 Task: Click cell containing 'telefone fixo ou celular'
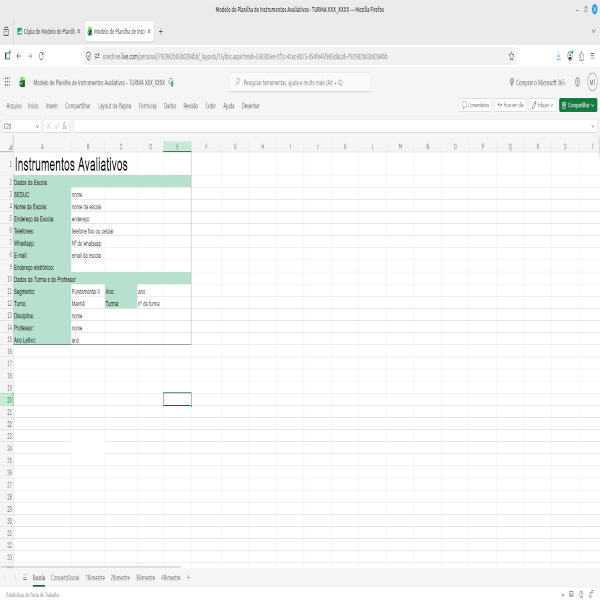pyautogui.click(x=92, y=231)
